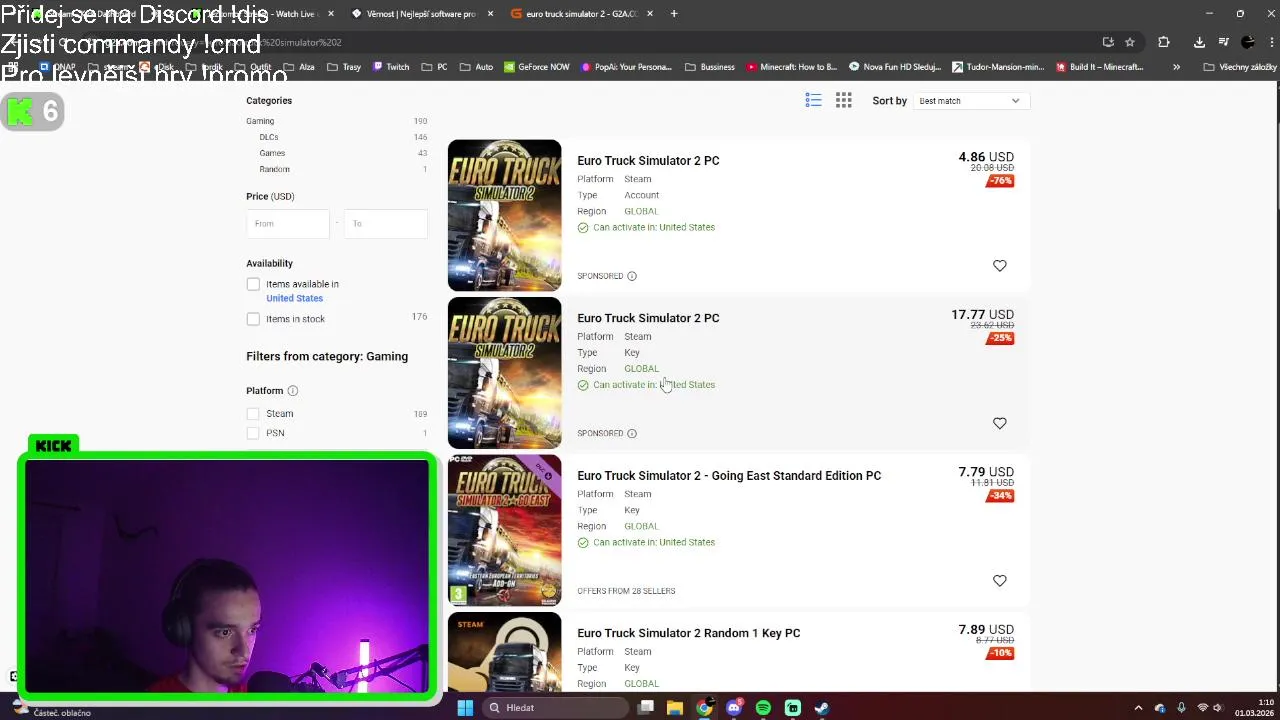Add the 17.77 USD Euro Truck Simulator 2 to wishlist
This screenshot has width=1280, height=720.
(x=999, y=423)
